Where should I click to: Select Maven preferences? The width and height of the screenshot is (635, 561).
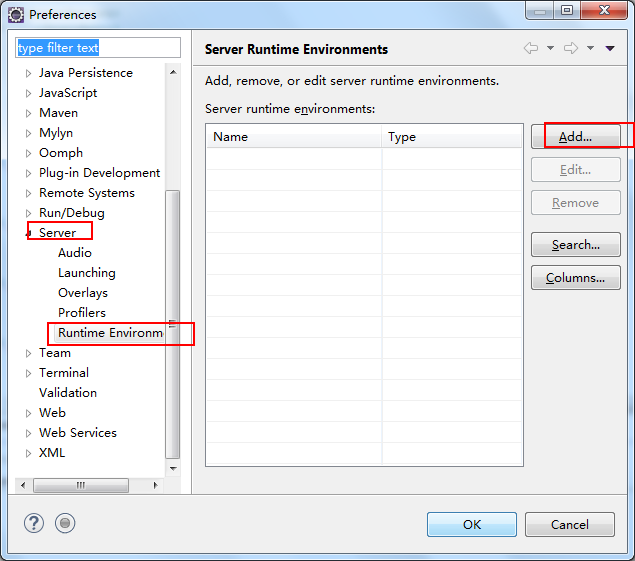[x=58, y=113]
